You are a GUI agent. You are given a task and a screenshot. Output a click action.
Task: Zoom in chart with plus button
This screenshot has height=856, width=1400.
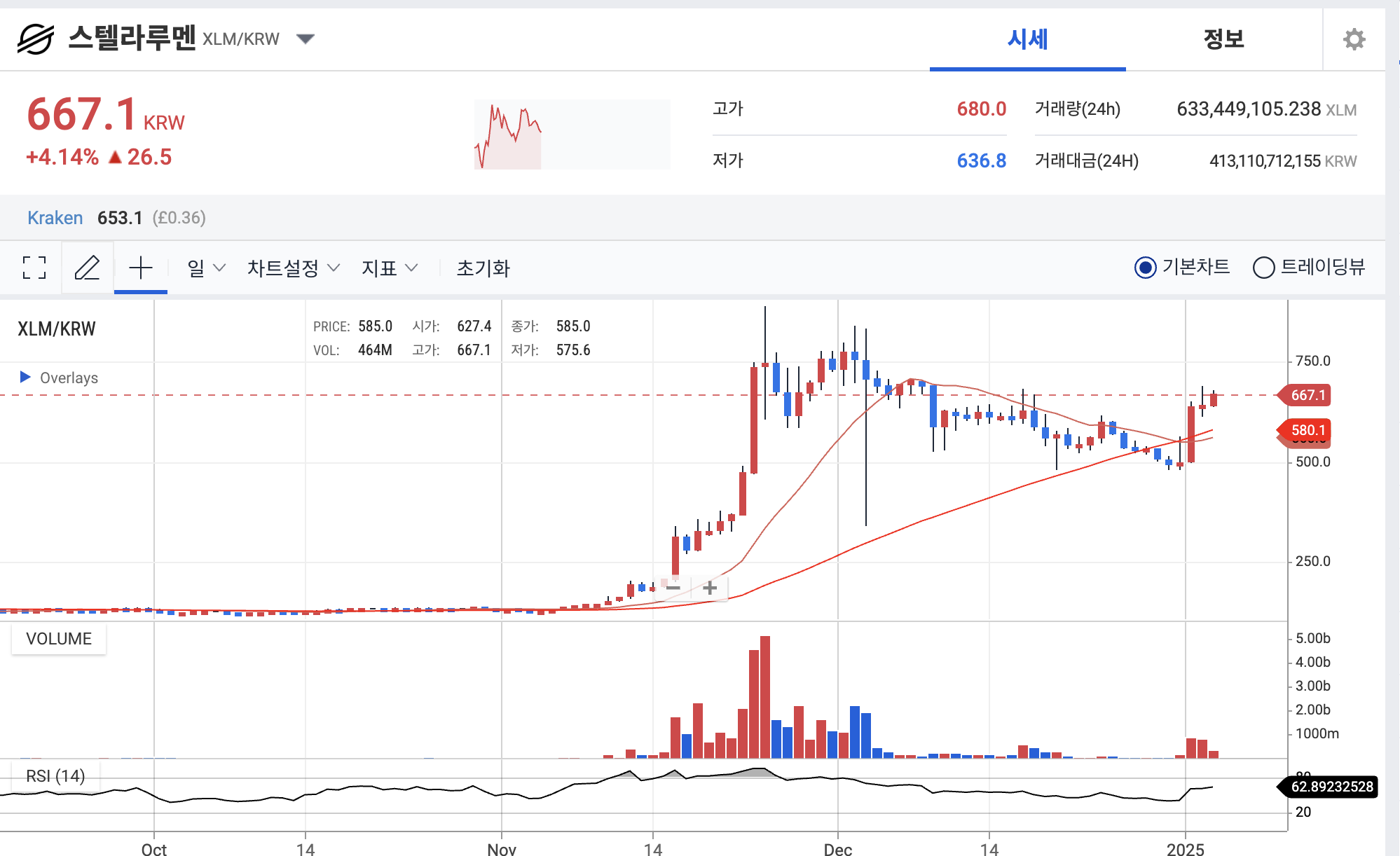[x=710, y=587]
